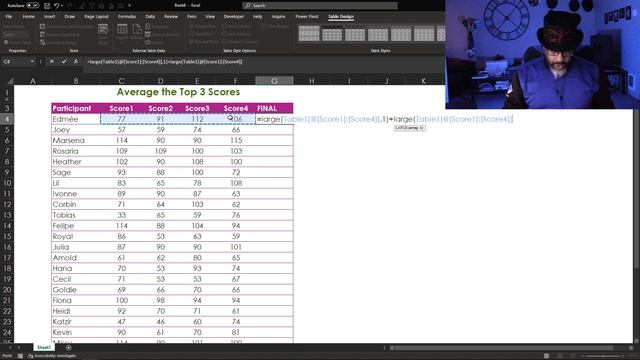This screenshot has height=360, width=640.
Task: Select the column C header
Action: (121, 81)
